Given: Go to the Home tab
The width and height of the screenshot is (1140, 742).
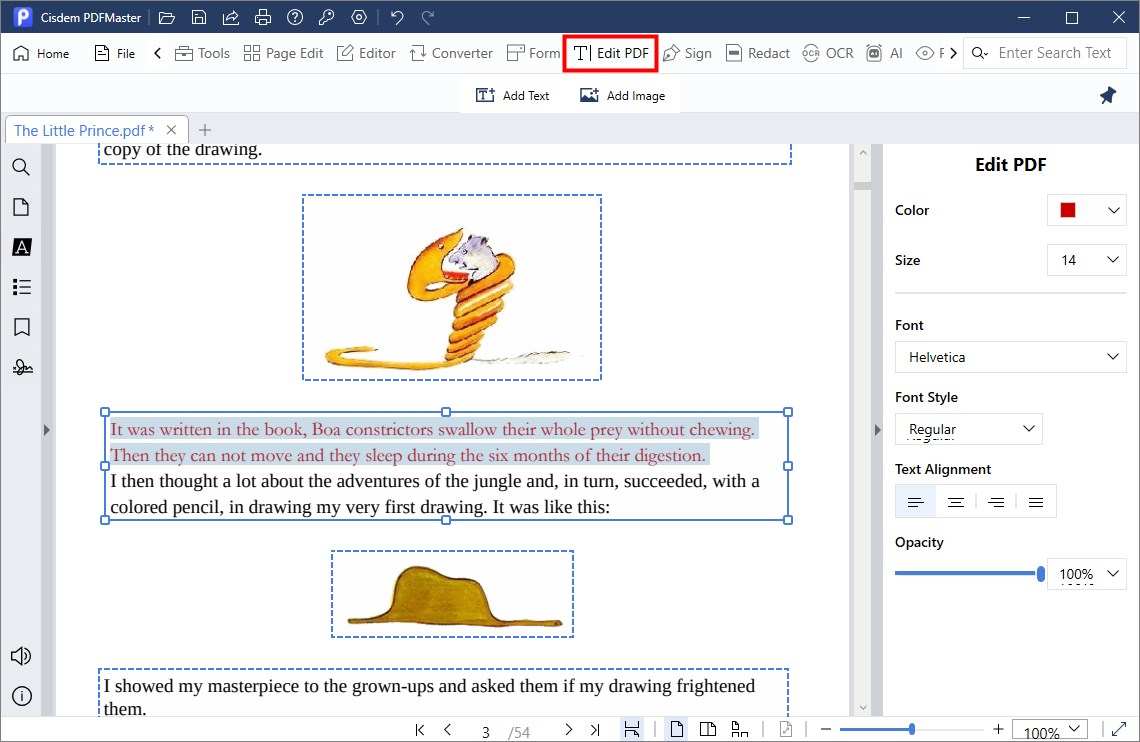Looking at the screenshot, I should click(x=41, y=53).
